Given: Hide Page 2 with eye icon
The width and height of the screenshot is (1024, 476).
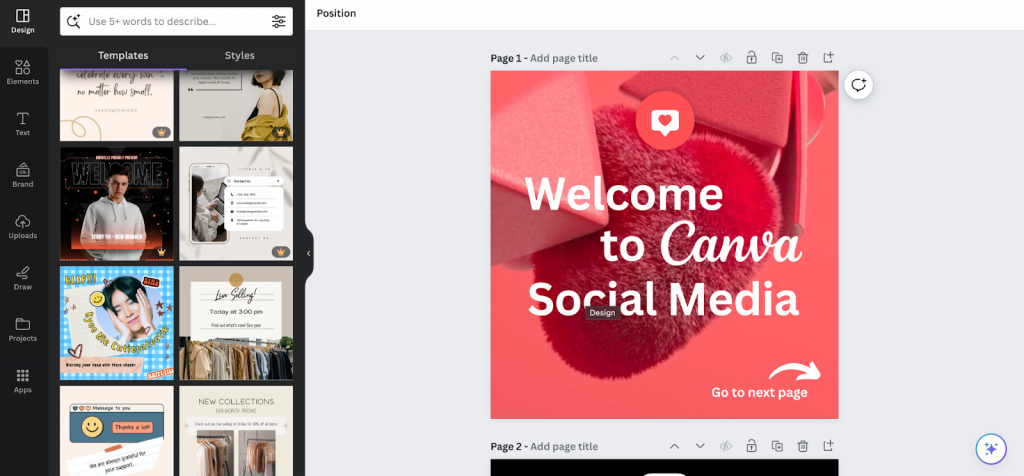Looking at the screenshot, I should pos(726,446).
